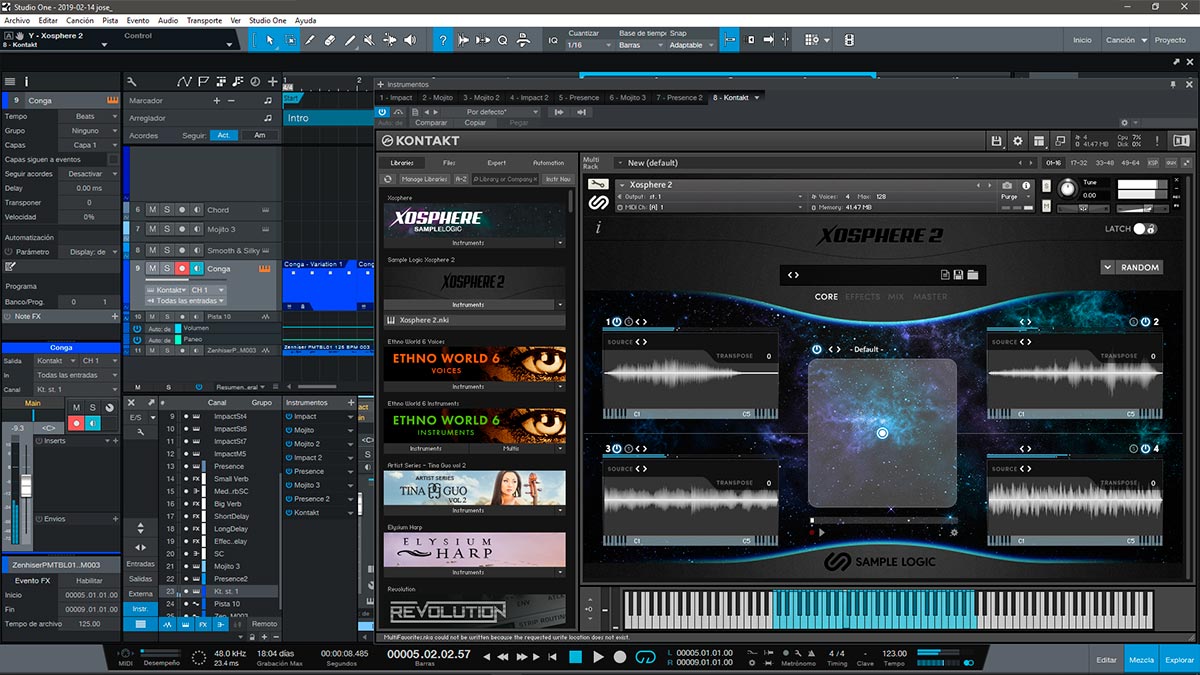
Task: Open the Archivo menu
Action: tap(17, 20)
